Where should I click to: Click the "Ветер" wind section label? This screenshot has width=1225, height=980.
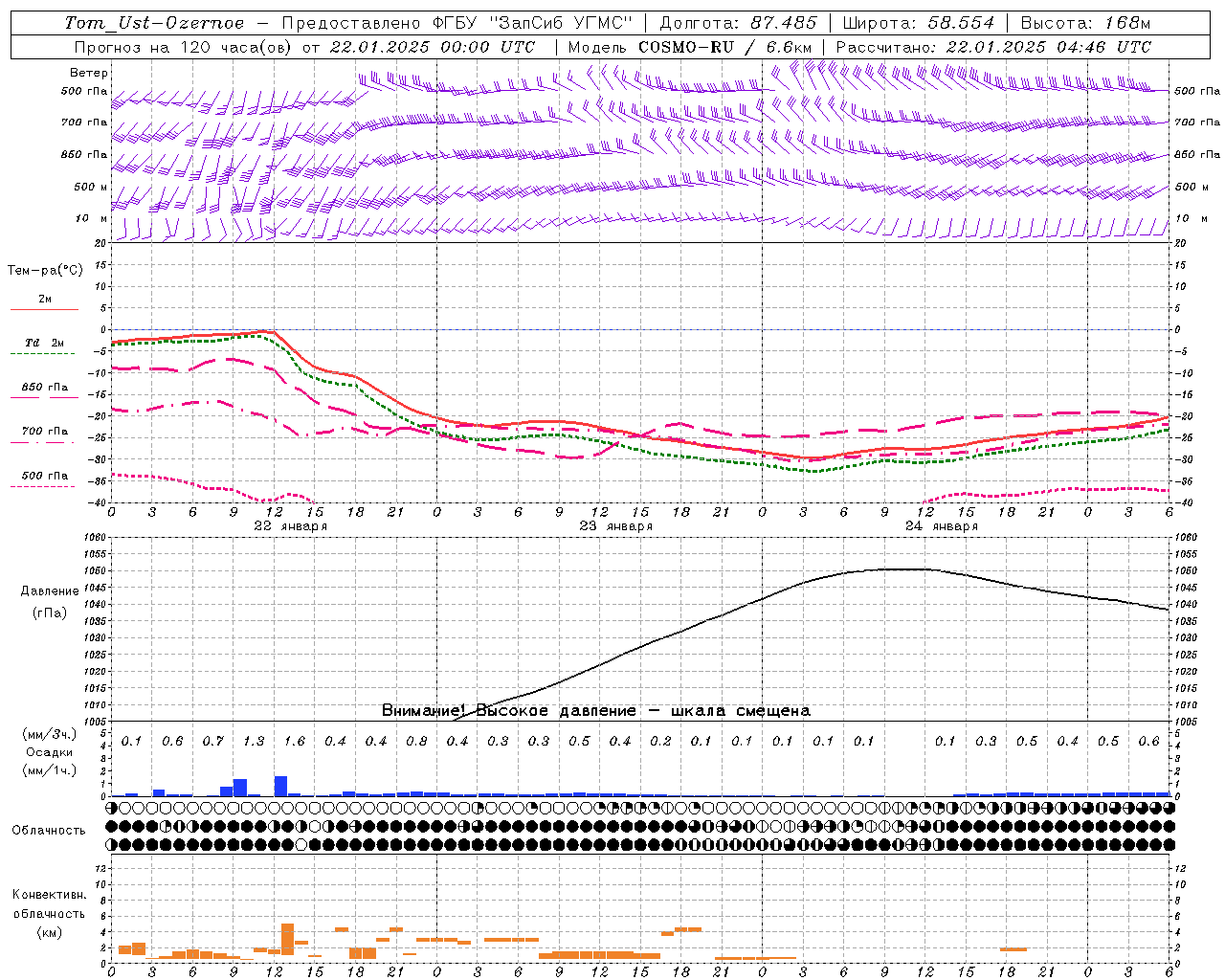[x=89, y=73]
